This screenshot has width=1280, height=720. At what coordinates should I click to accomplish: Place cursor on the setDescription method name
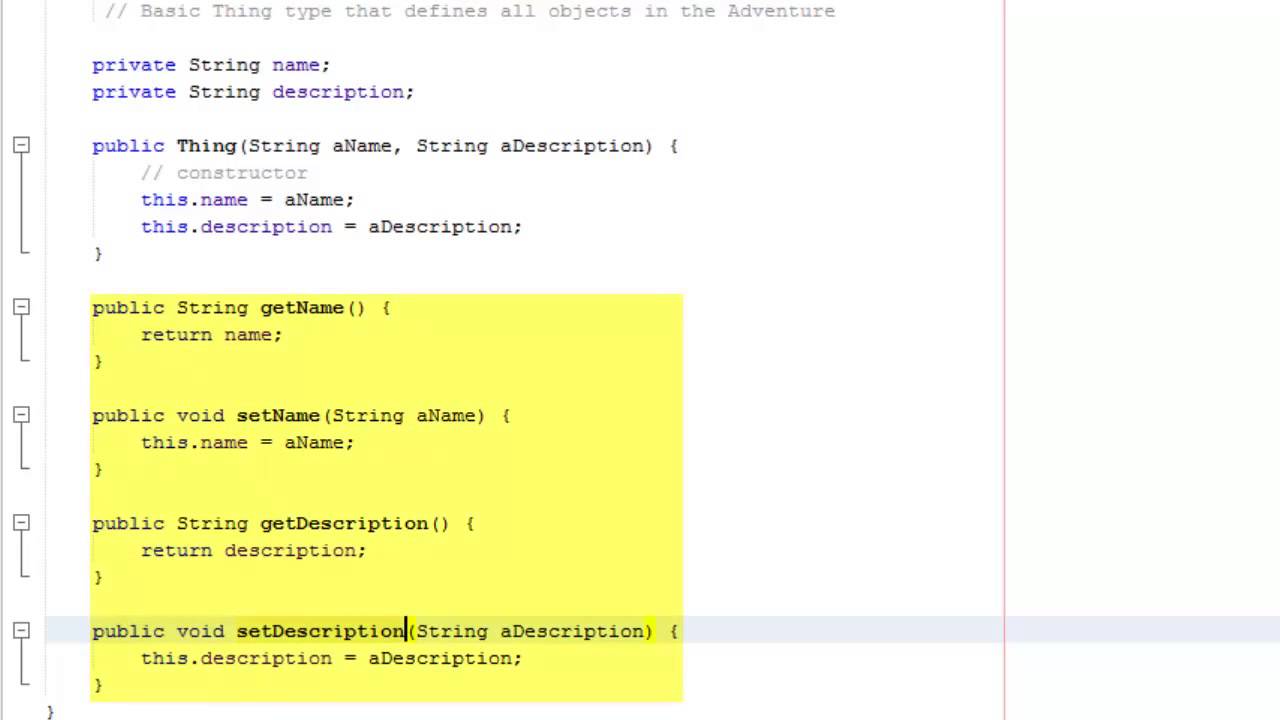[320, 632]
